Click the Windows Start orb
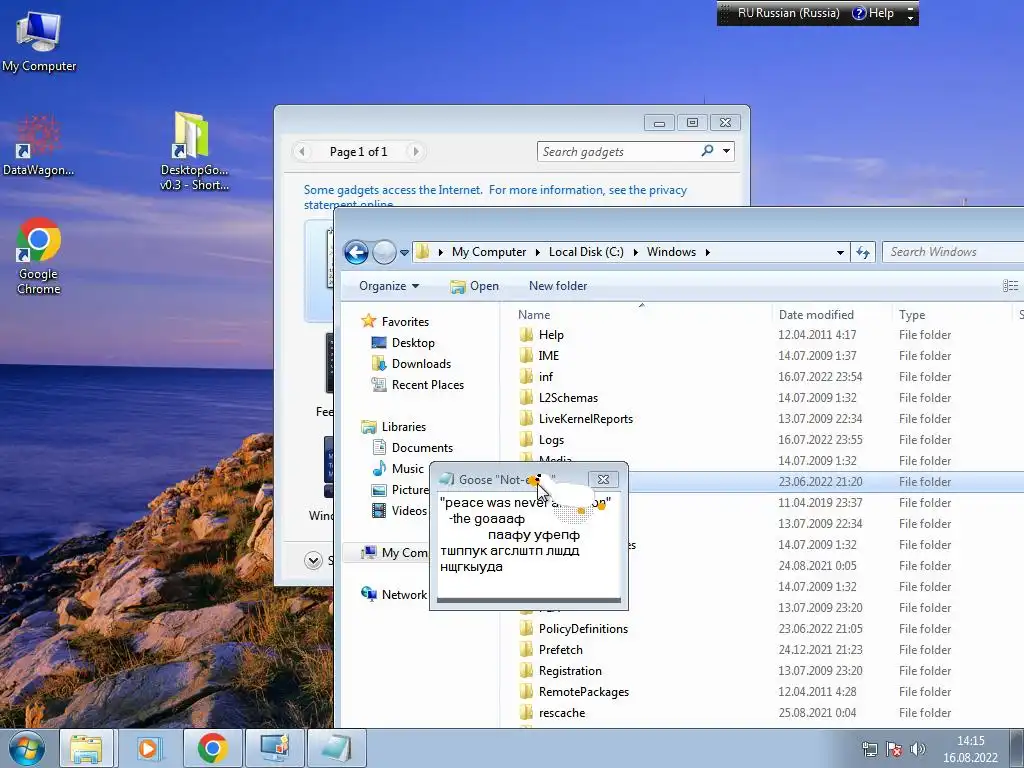Screen dimensions: 1024x768 coord(27,748)
